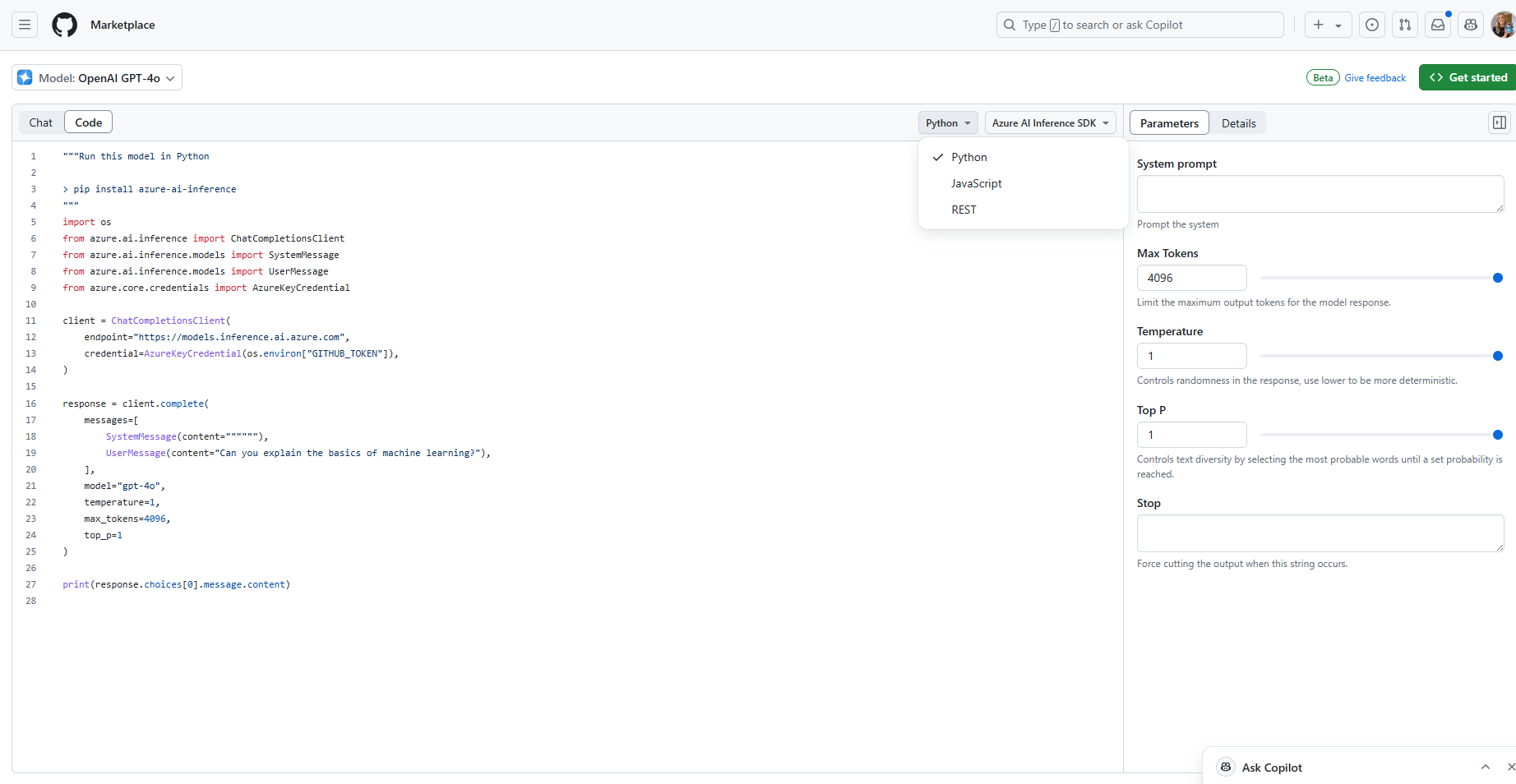Choose REST in the language menu
Screen dimensions: 1516x784
click(964, 210)
